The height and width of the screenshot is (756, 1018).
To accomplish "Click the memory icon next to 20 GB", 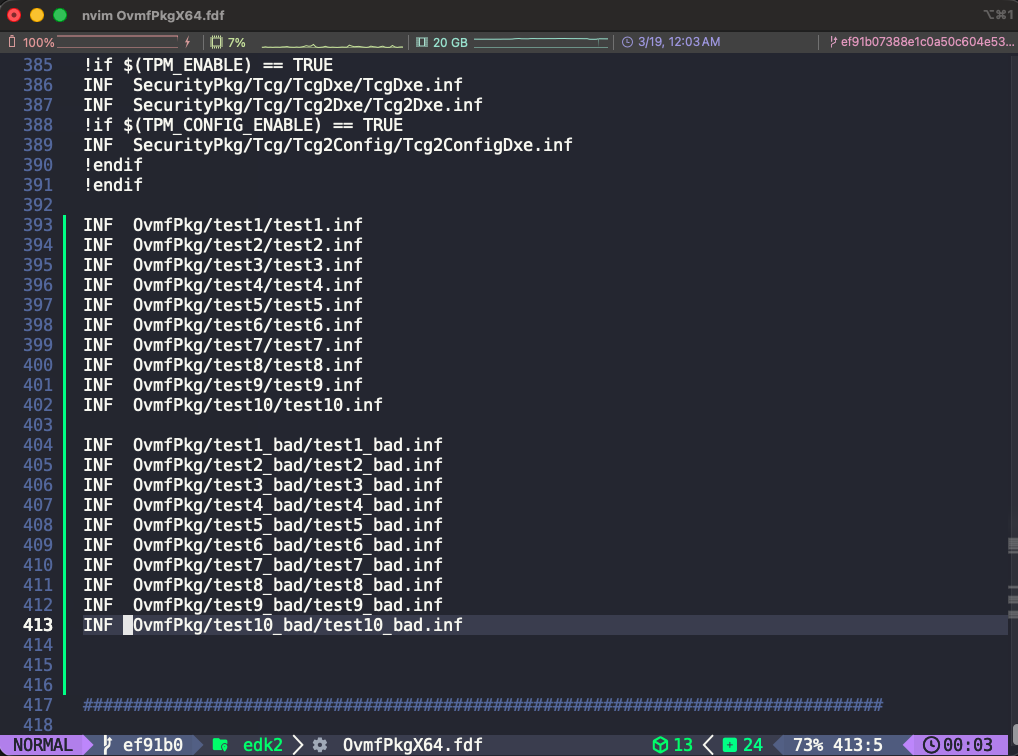I will coord(422,43).
